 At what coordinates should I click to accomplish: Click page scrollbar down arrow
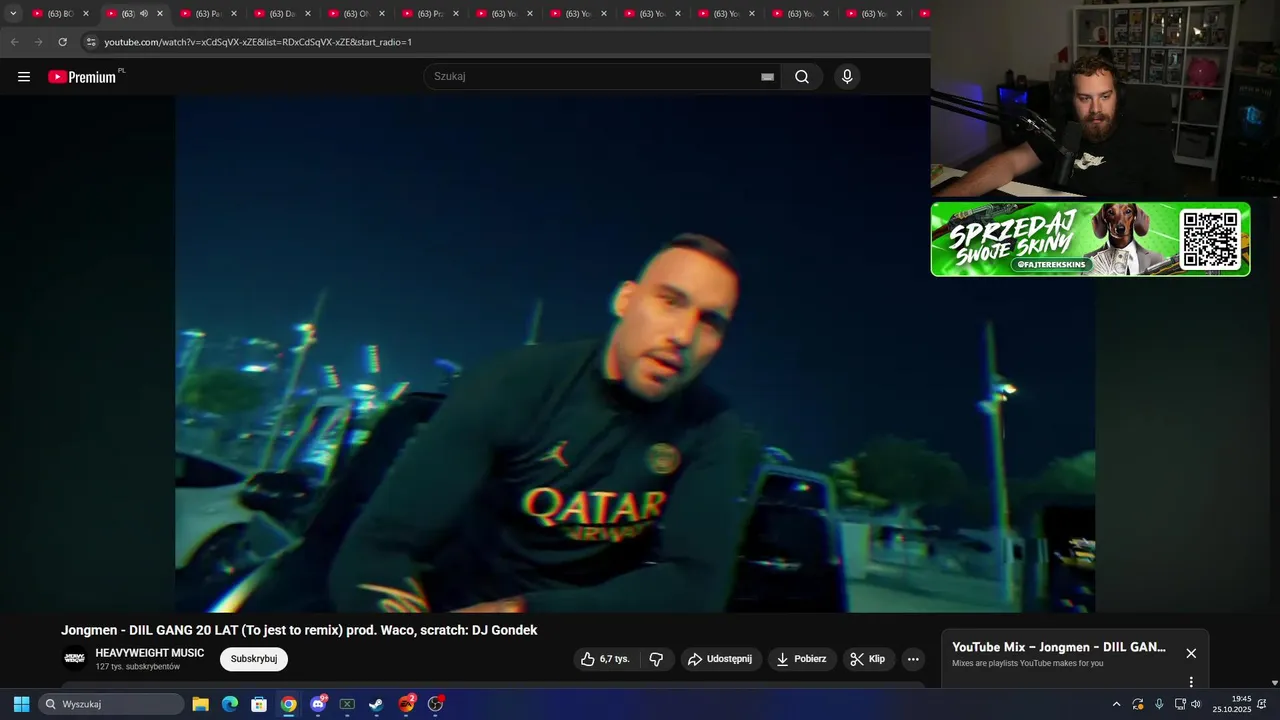tap(1274, 683)
